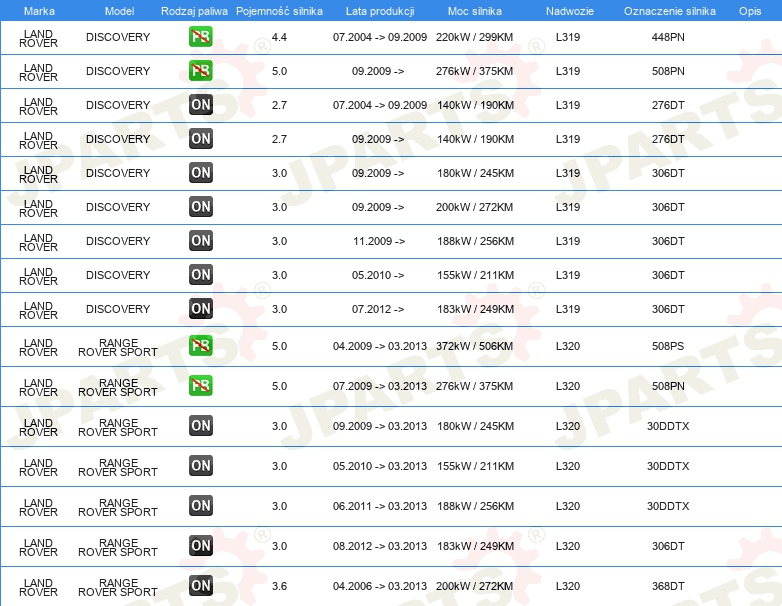Click the Rodzaj paliwa column header
The image size is (782, 606).
point(194,11)
